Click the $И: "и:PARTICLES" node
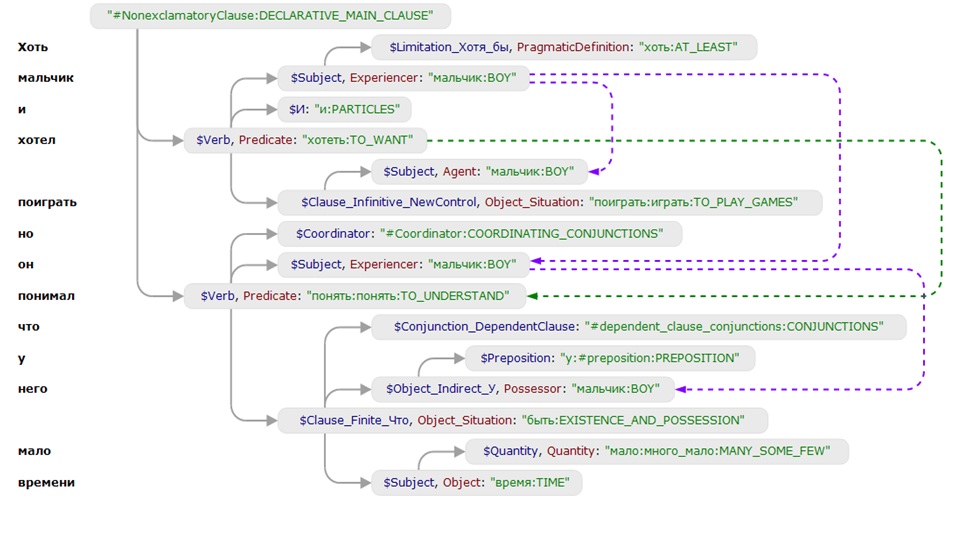Viewport: 953px width, 533px height. [345, 109]
